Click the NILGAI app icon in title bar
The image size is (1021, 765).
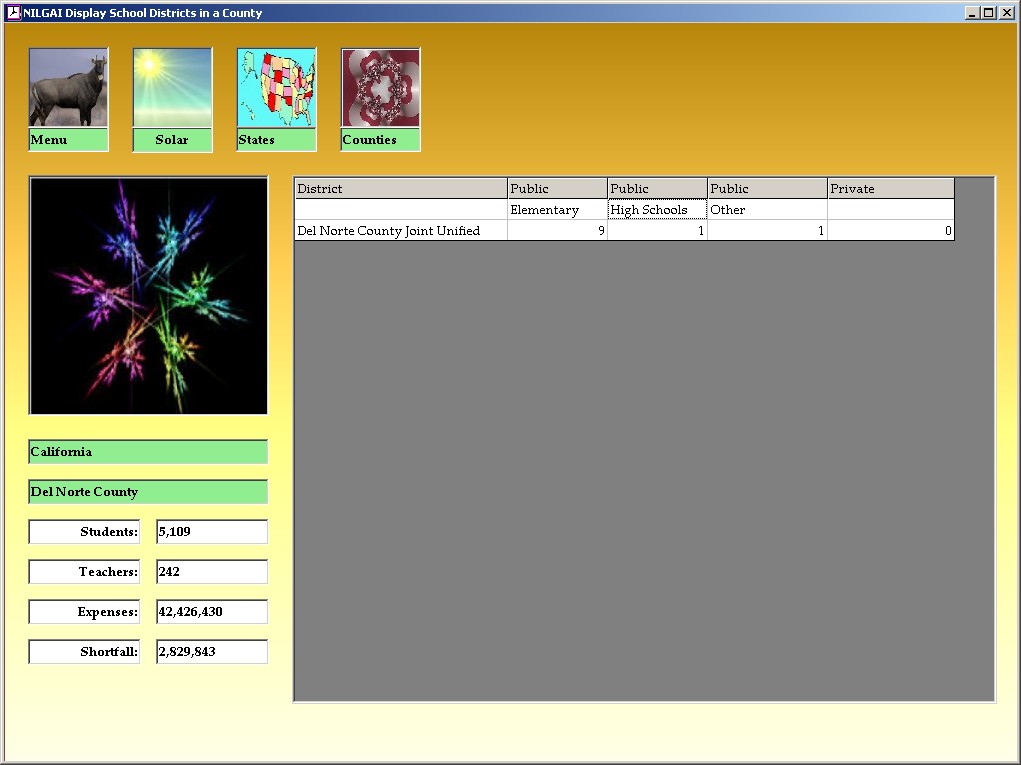point(13,13)
